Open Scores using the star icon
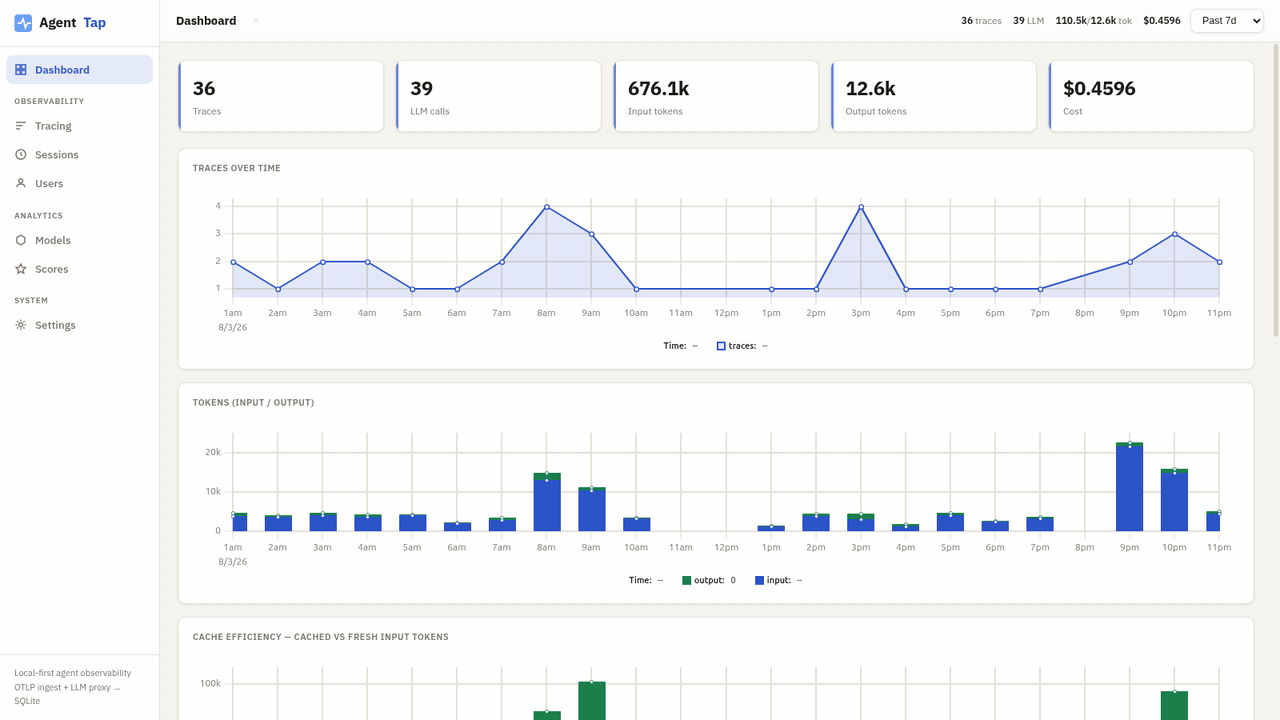This screenshot has height=720, width=1280. 21,269
